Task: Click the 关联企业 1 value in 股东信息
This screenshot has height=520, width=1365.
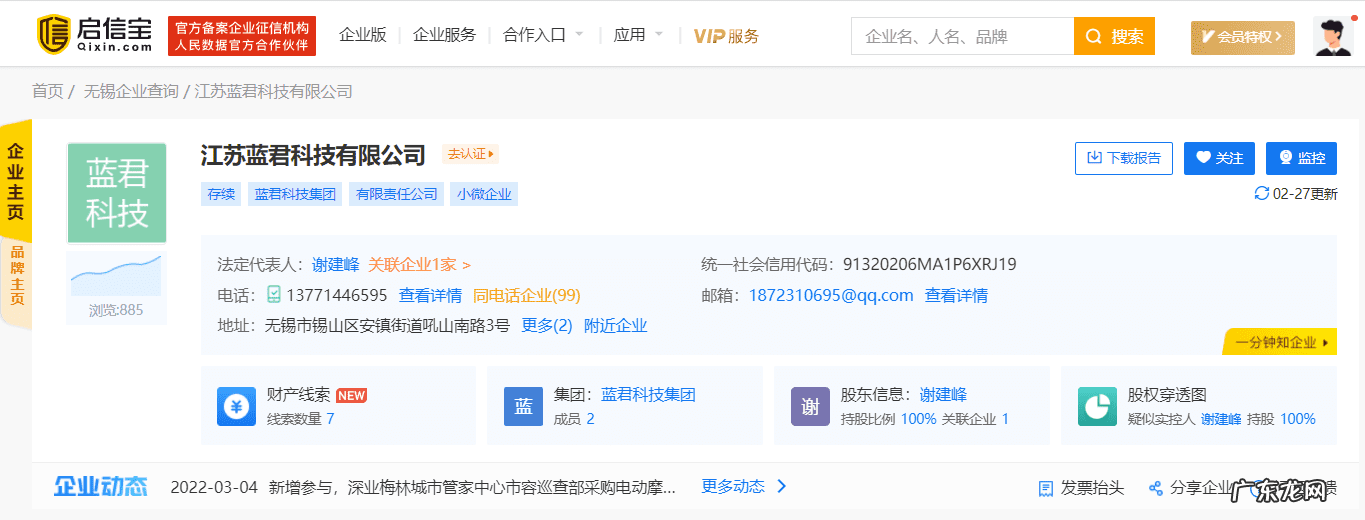Action: pyautogui.click(x=1005, y=419)
